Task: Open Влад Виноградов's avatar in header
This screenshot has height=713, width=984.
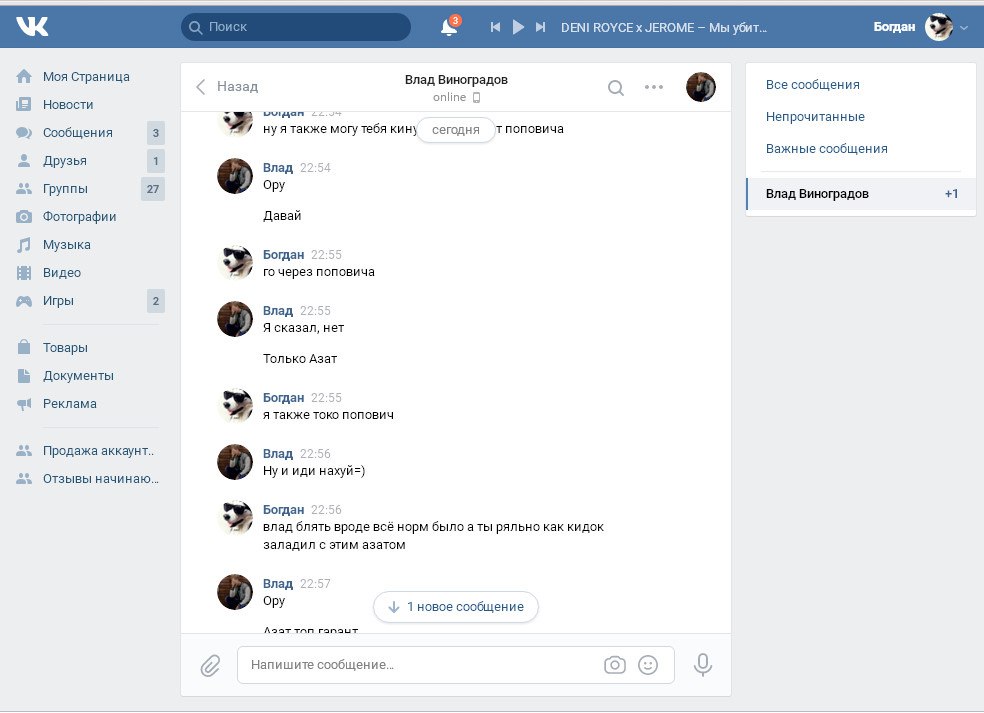Action: [x=701, y=87]
